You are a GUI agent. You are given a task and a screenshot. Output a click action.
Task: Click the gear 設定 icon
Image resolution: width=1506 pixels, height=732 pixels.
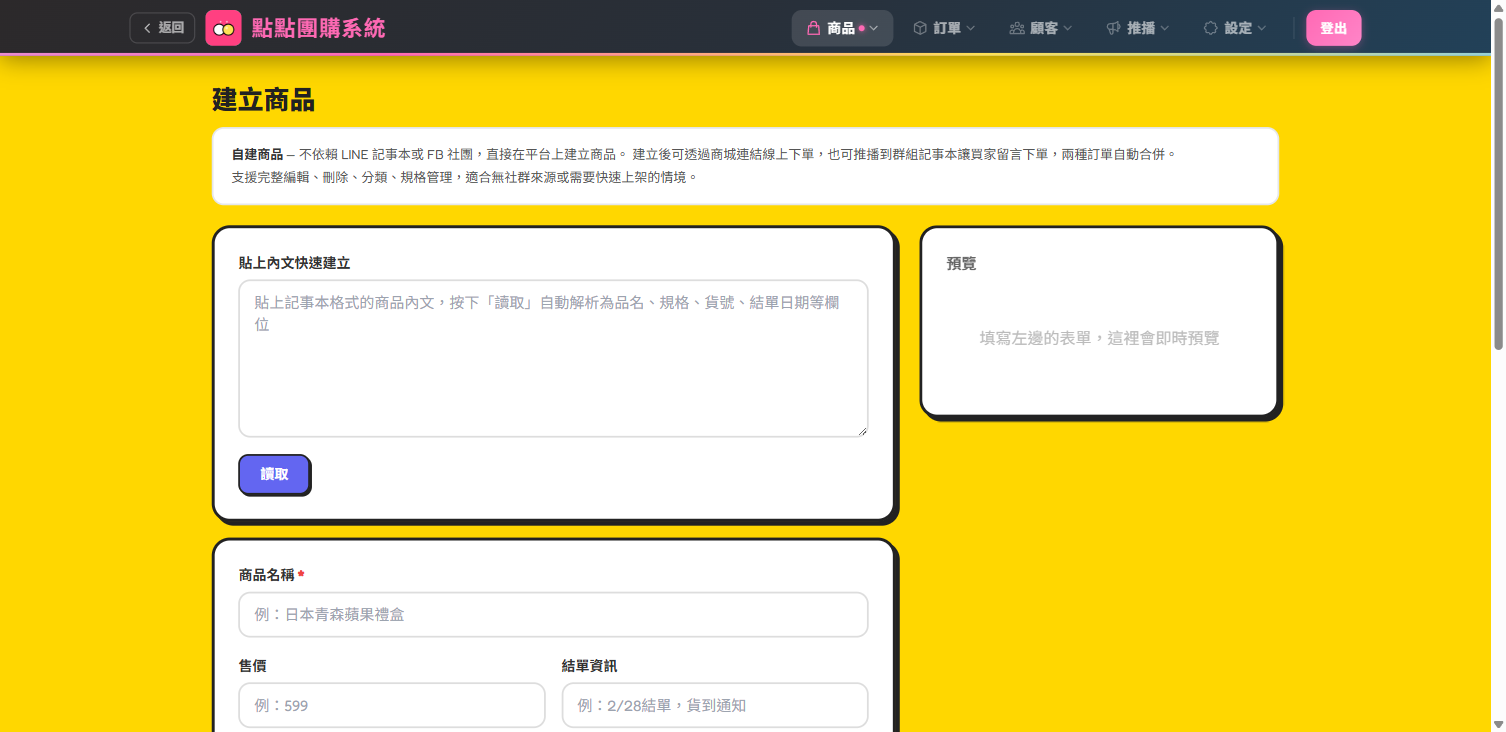pyautogui.click(x=1209, y=27)
